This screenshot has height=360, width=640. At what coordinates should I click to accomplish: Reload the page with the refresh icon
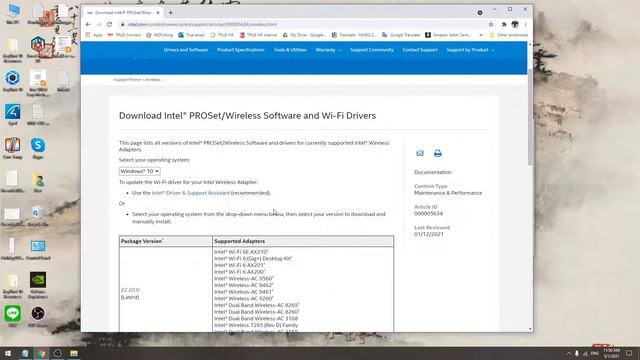pyautogui.click(x=109, y=24)
